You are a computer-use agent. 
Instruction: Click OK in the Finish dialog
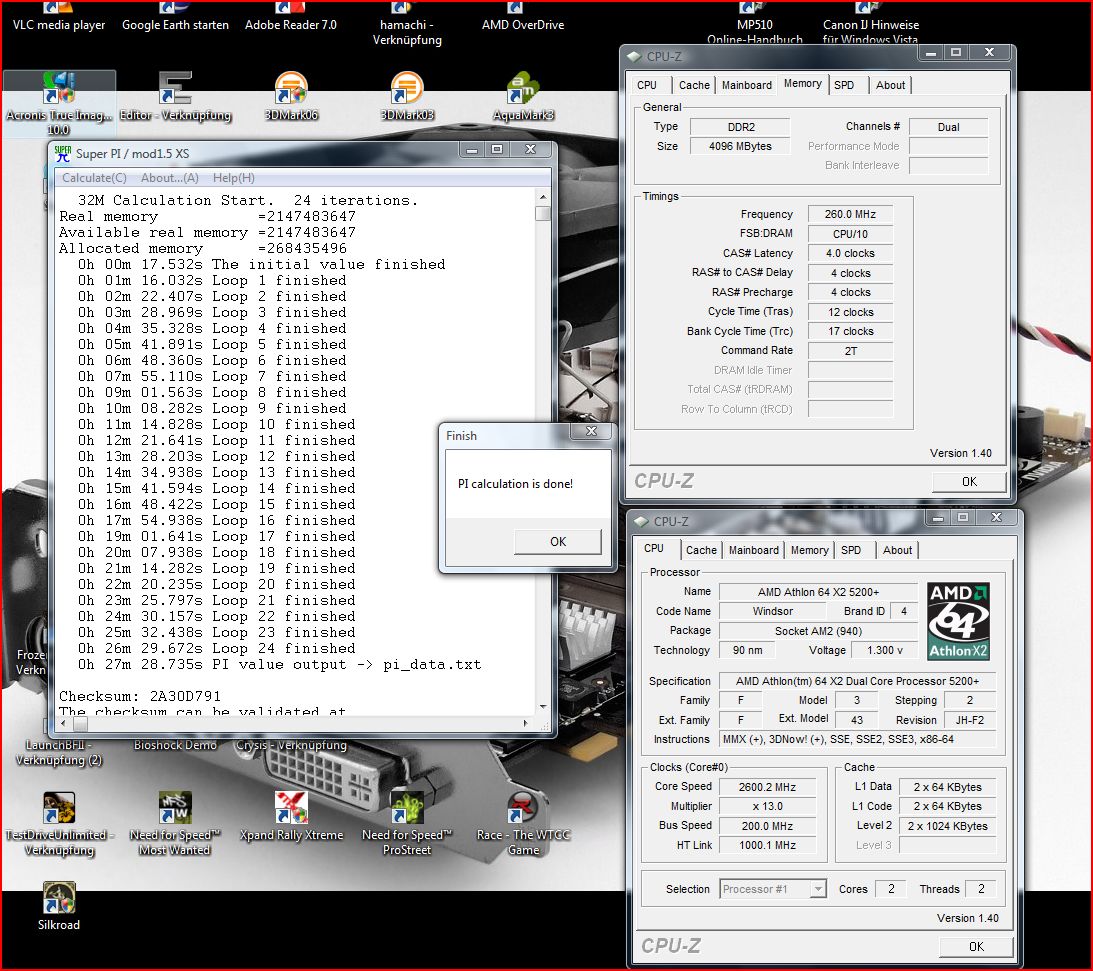[x=558, y=542]
